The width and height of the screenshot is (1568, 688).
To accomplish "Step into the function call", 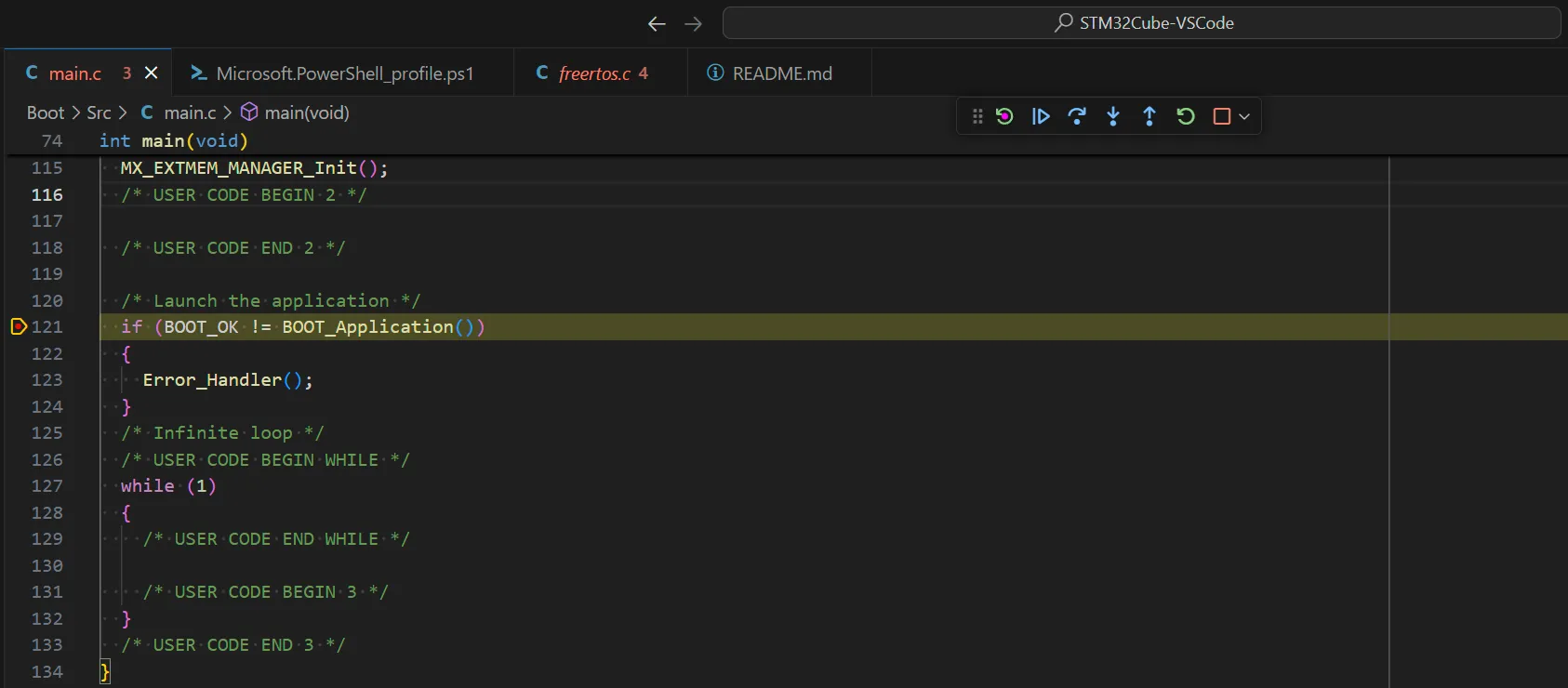I will (x=1113, y=116).
